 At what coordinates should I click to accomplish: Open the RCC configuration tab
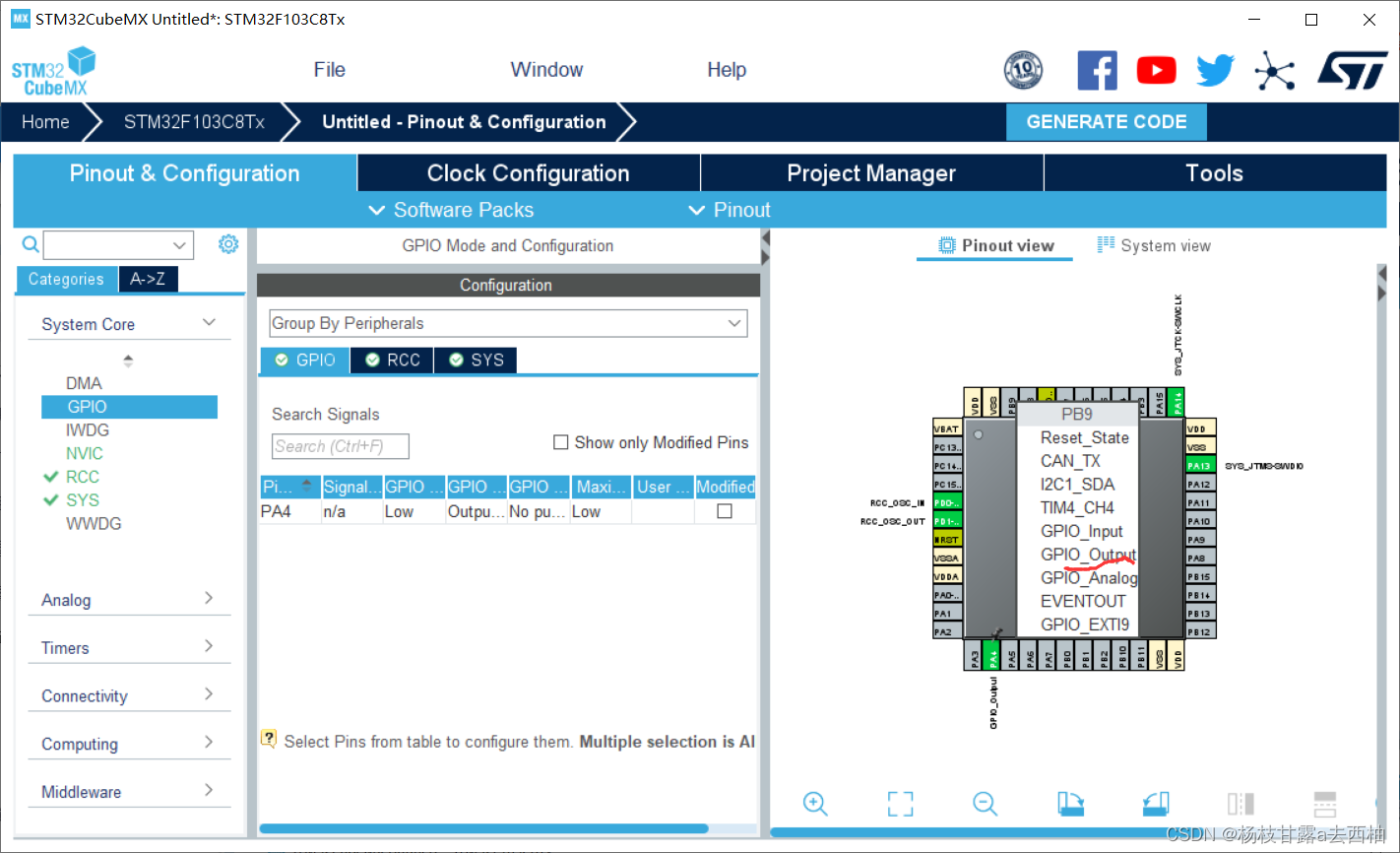click(393, 361)
